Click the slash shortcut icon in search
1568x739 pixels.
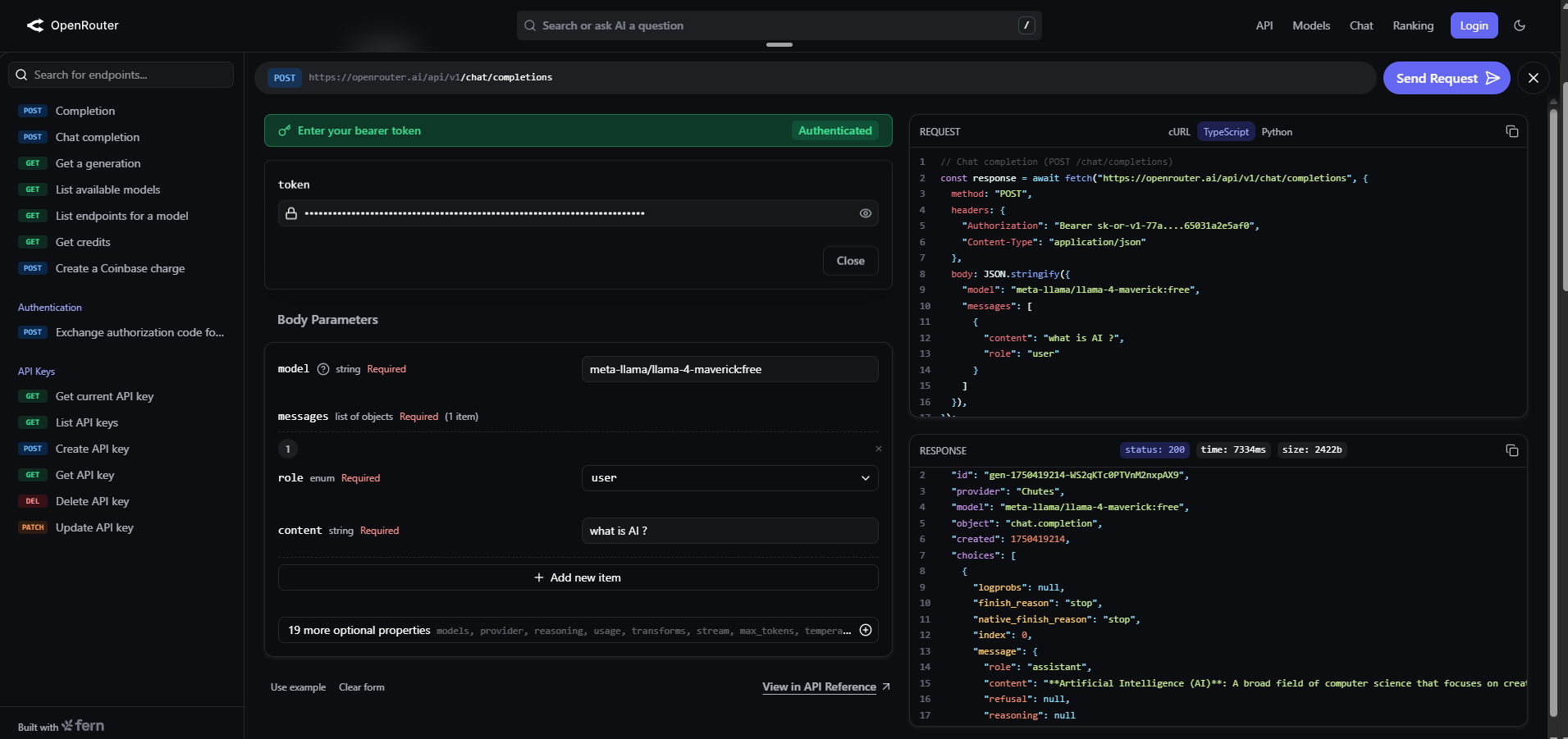(x=1026, y=25)
